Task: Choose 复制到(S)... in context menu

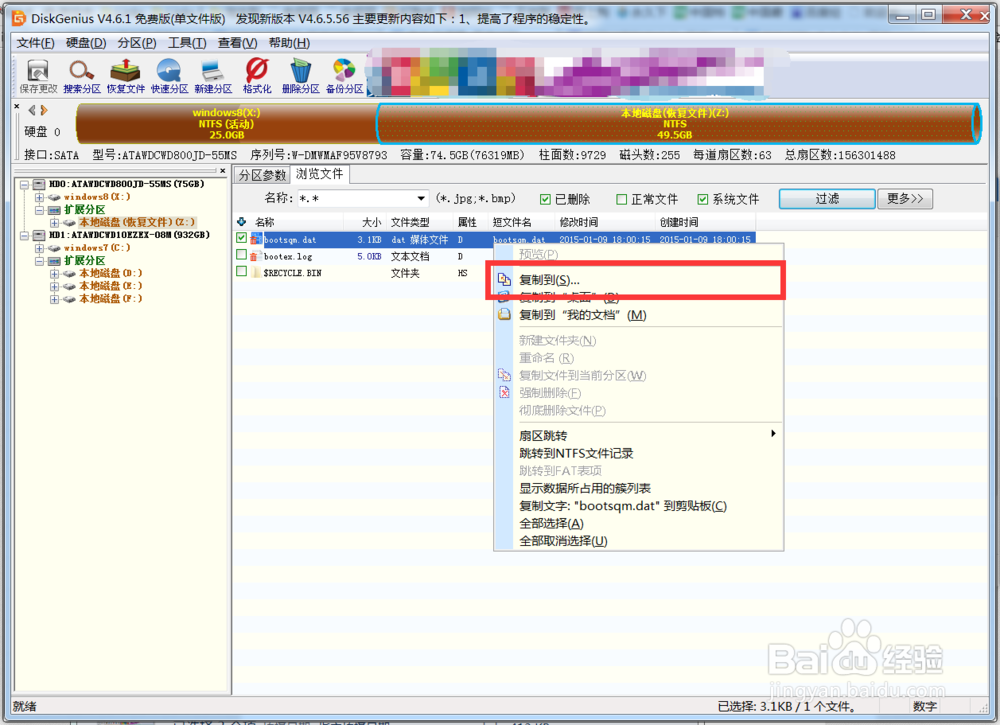Action: coord(639,279)
